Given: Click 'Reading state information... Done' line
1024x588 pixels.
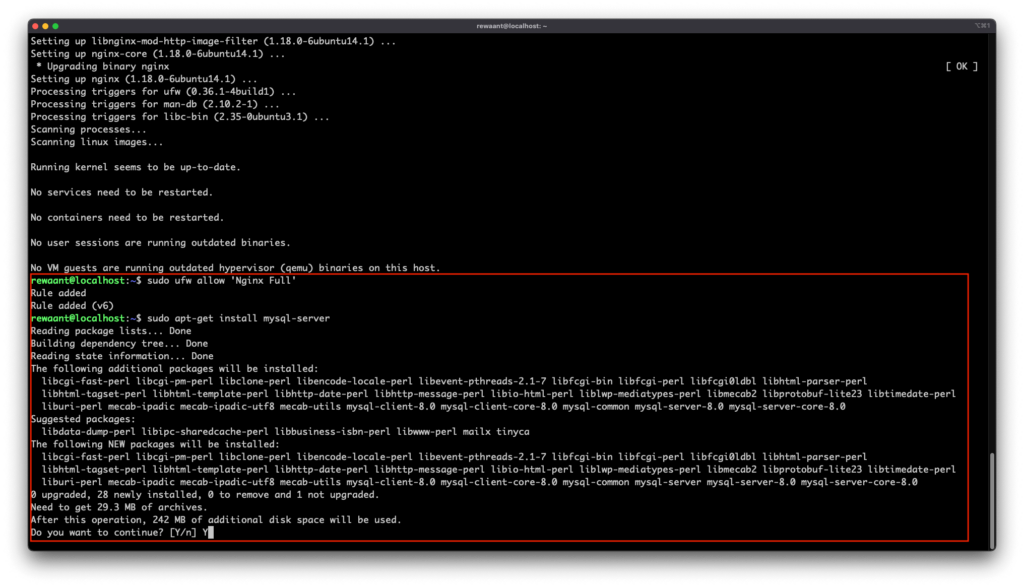Looking at the screenshot, I should 122,356.
